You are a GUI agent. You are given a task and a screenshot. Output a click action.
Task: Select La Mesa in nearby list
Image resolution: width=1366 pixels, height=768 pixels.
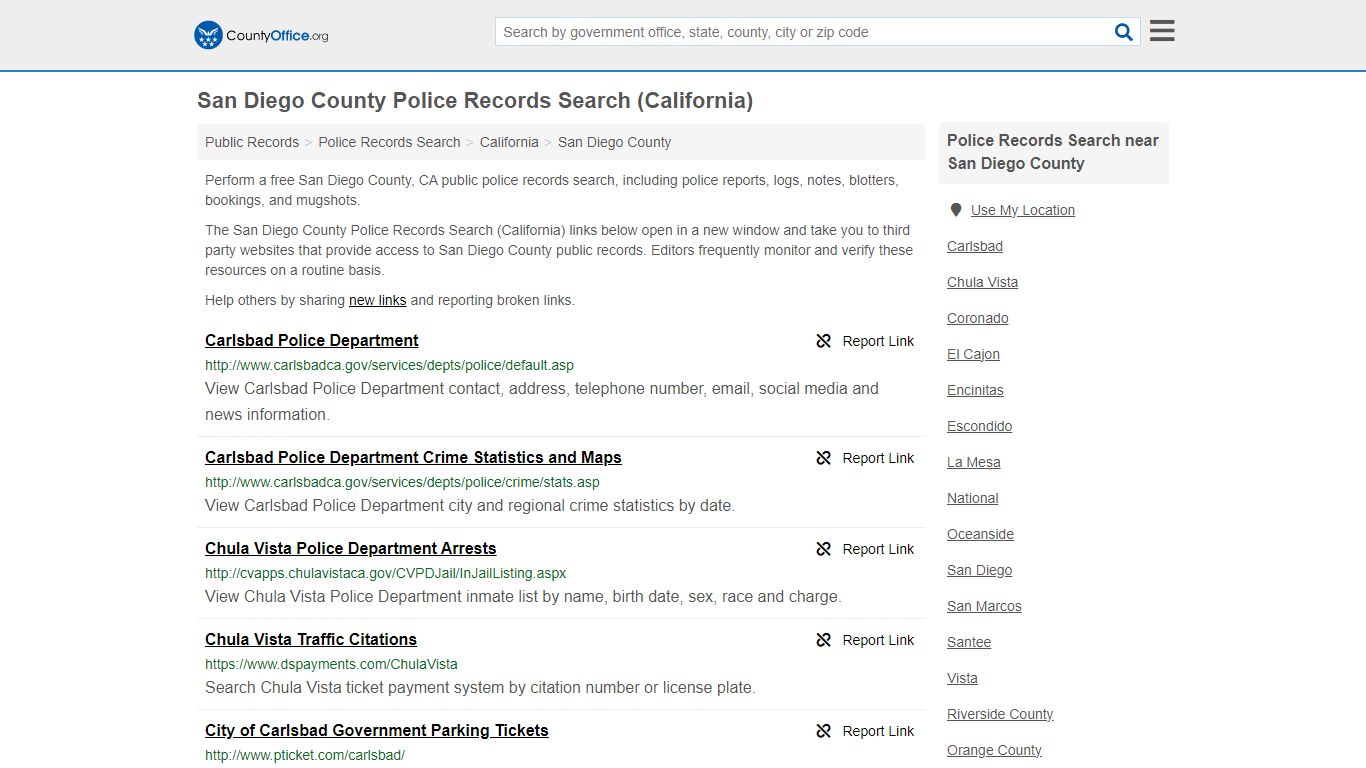[x=974, y=462]
